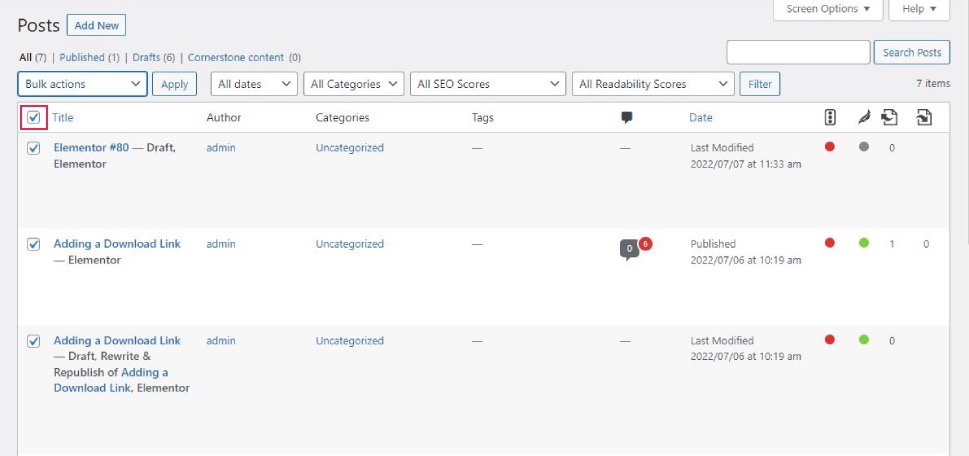Image resolution: width=969 pixels, height=456 pixels.
Task: Click the Add New button
Action: coord(96,26)
